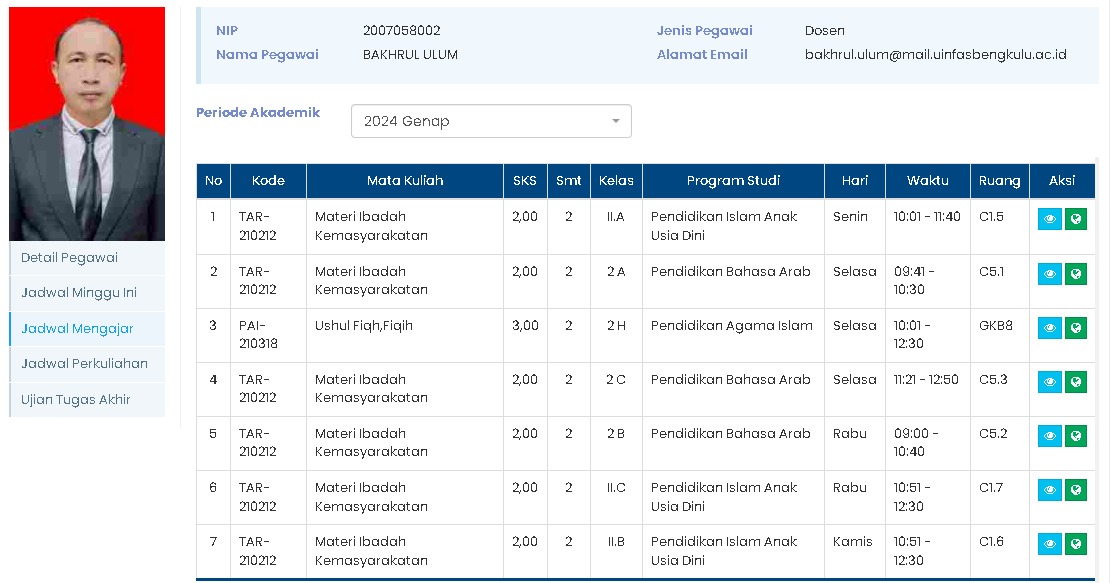Click green globe icon for room GKB8 row
This screenshot has width=1110, height=583.
tap(1076, 327)
